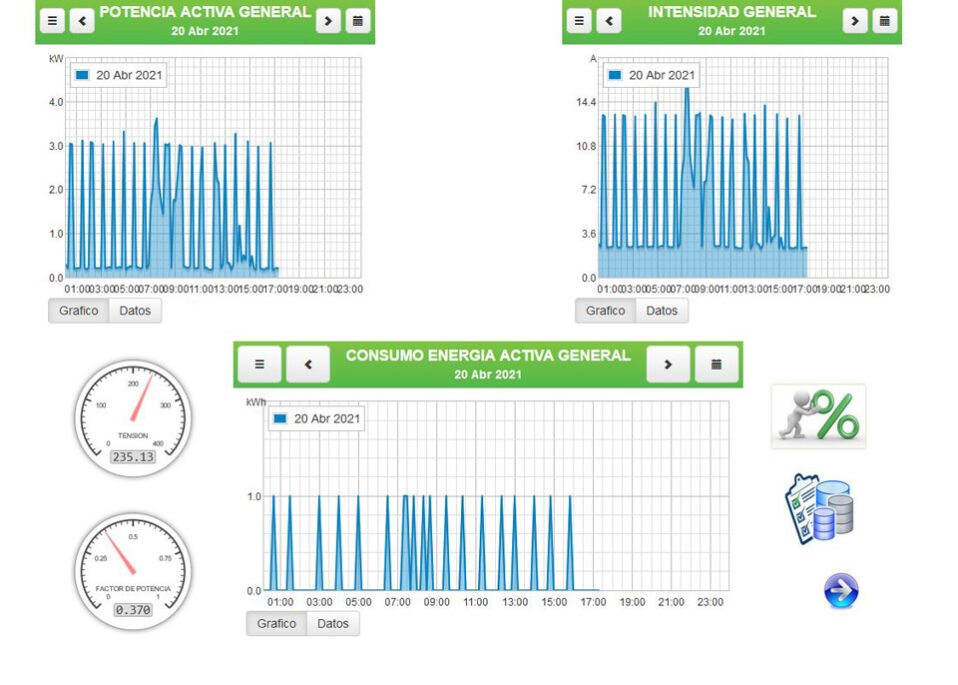Image resolution: width=958 pixels, height=685 pixels.
Task: Go back one day in Consumo Energia chart
Action: coord(308,365)
